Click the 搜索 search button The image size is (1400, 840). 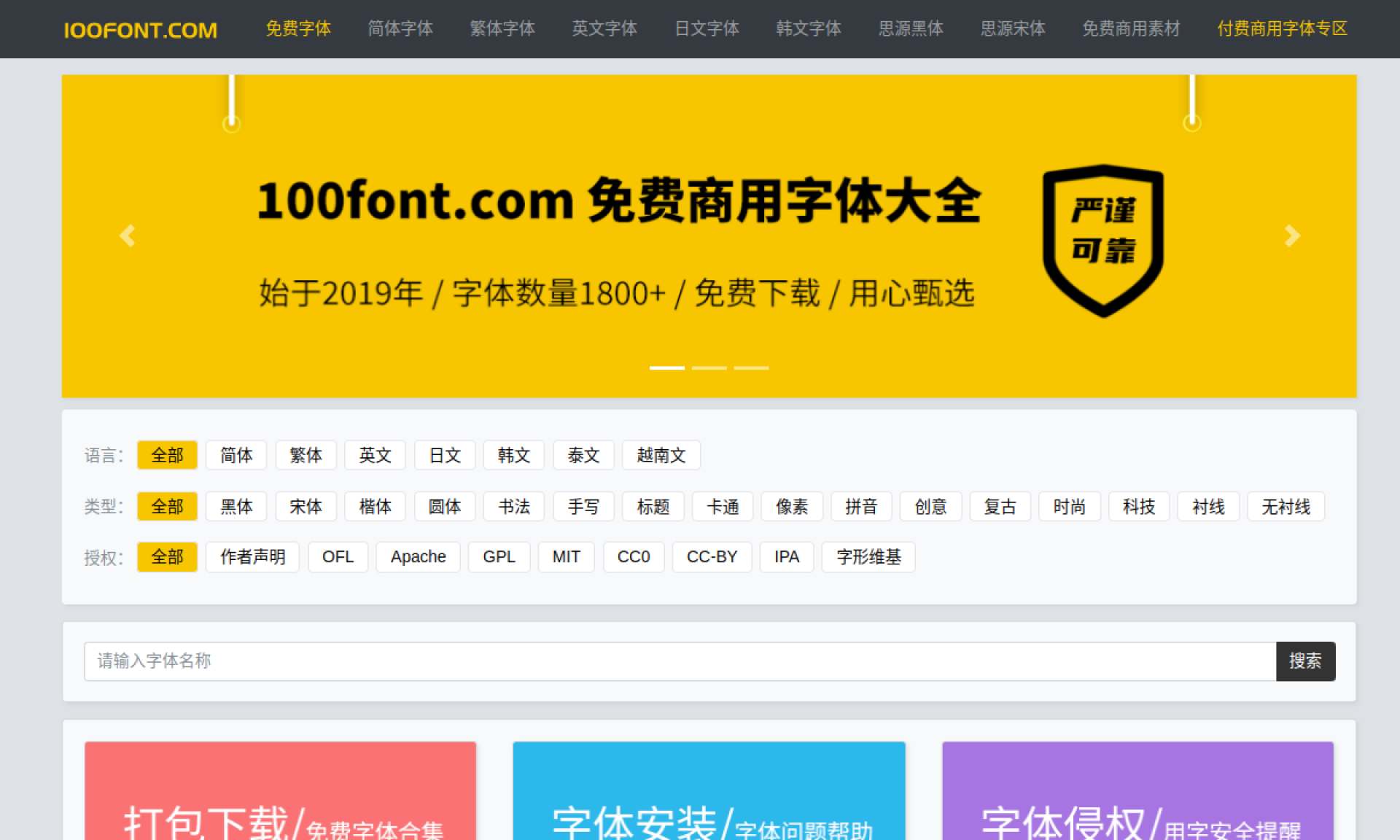point(1305,661)
